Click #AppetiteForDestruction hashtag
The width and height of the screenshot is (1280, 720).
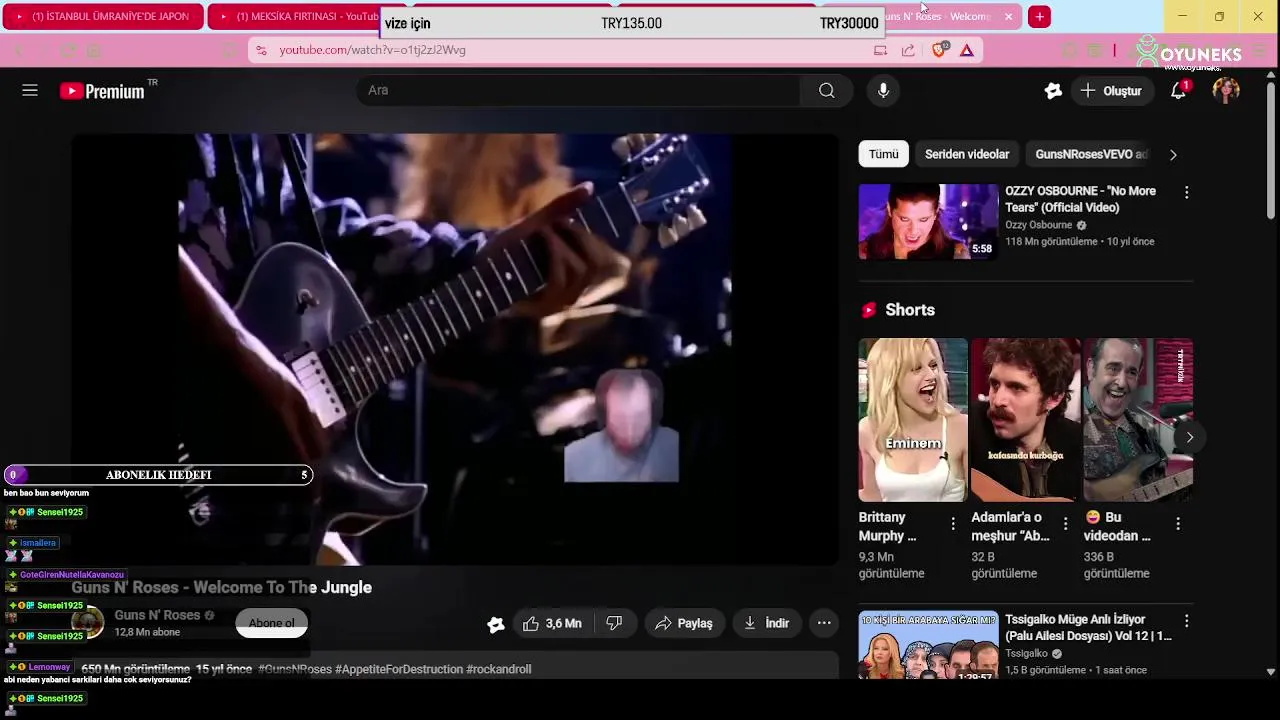click(398, 669)
